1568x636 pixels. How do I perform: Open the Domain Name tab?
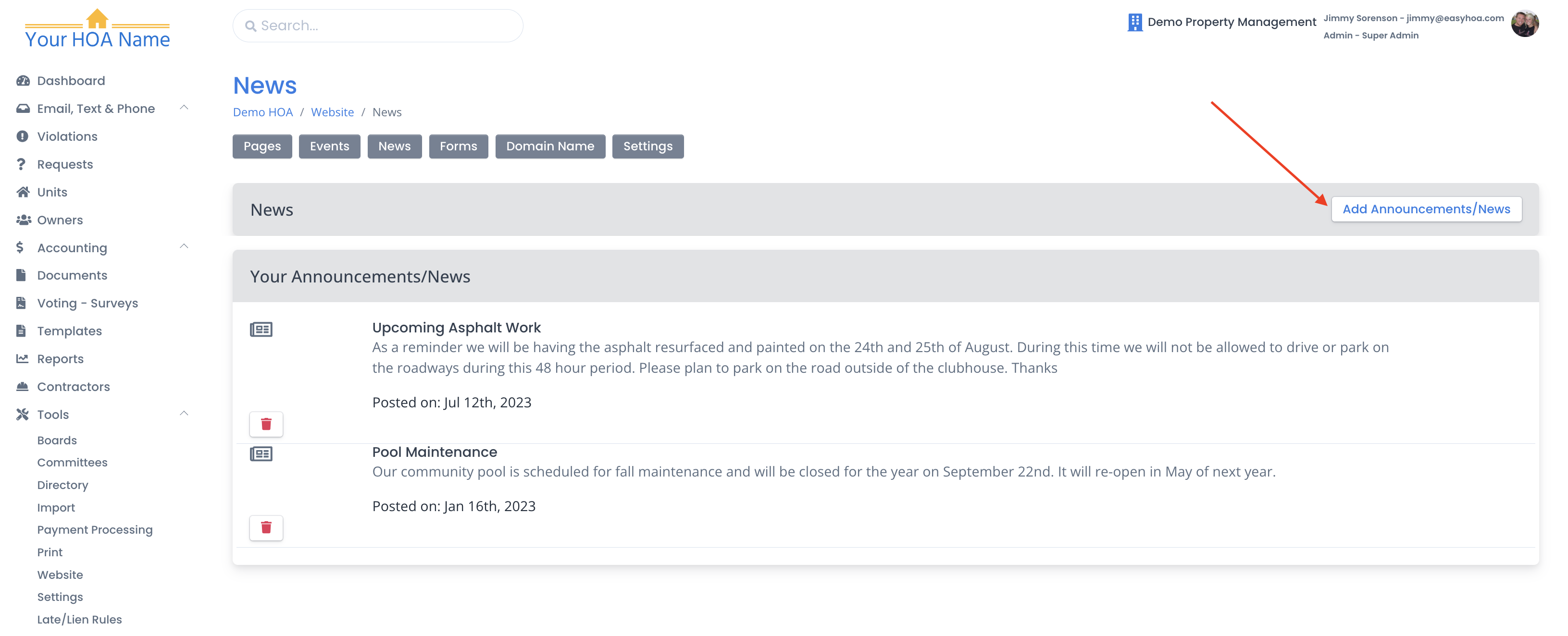click(549, 146)
